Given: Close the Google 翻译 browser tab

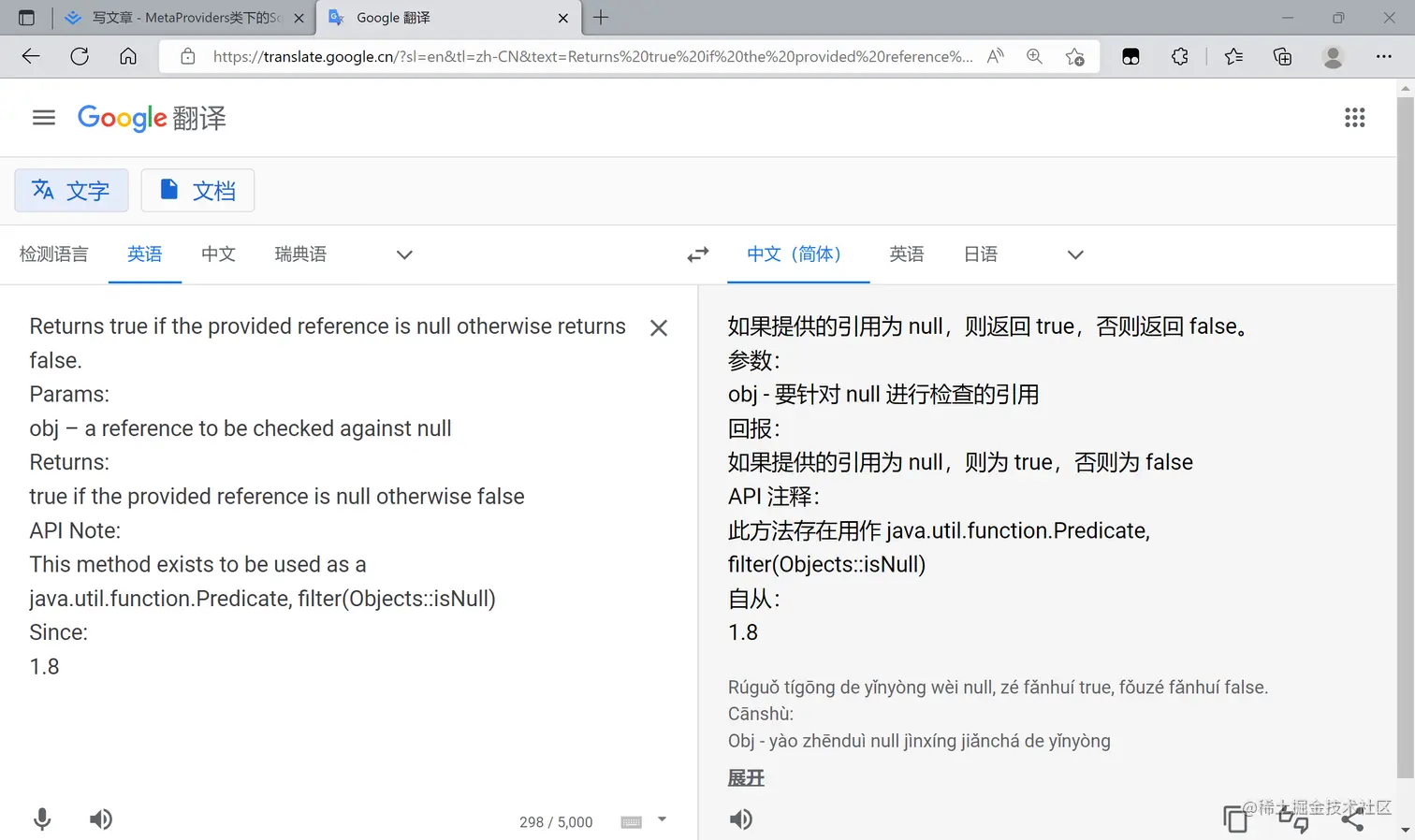Looking at the screenshot, I should pyautogui.click(x=563, y=18).
